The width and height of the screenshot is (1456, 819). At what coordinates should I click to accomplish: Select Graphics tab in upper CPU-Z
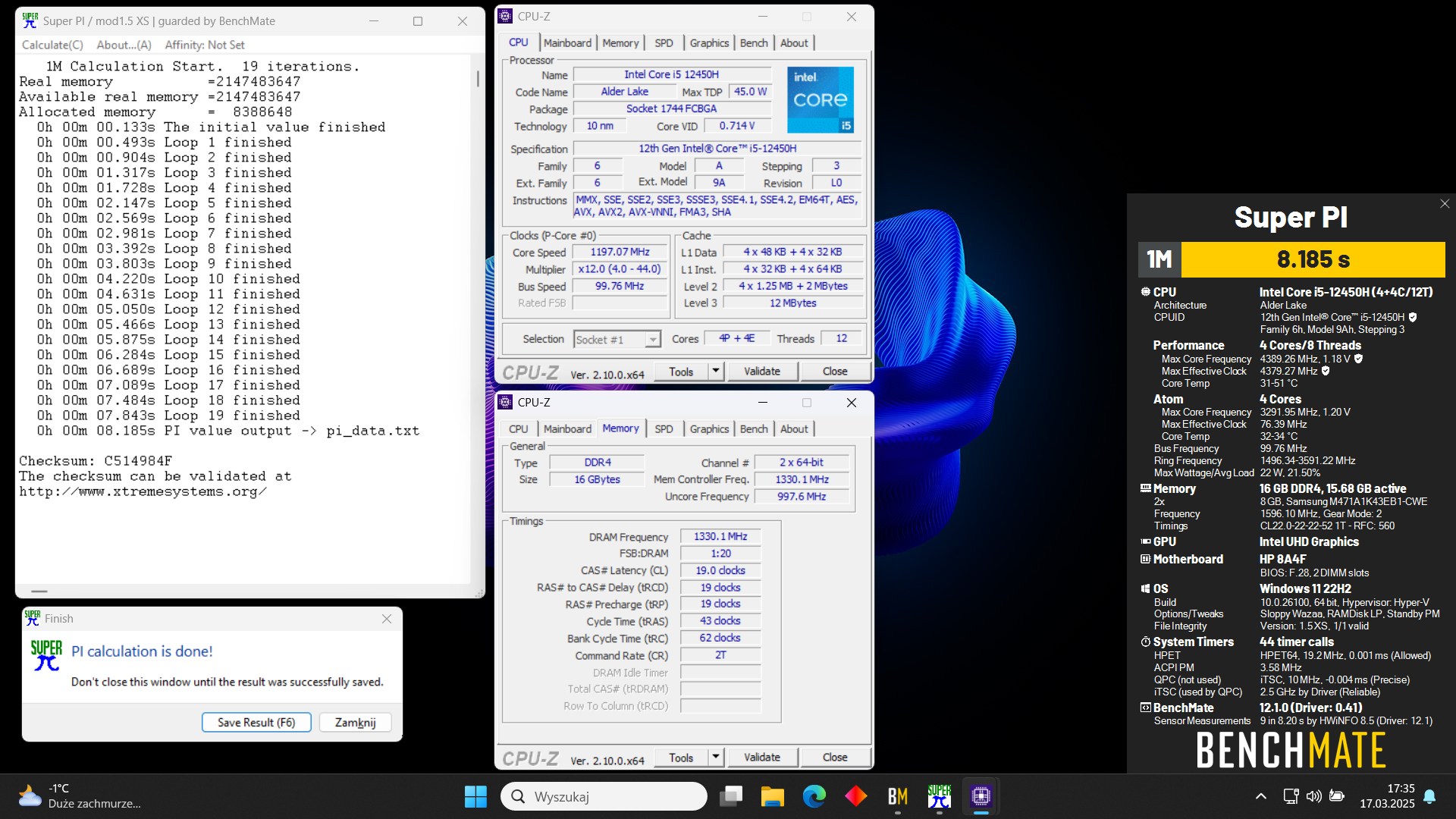coord(709,43)
